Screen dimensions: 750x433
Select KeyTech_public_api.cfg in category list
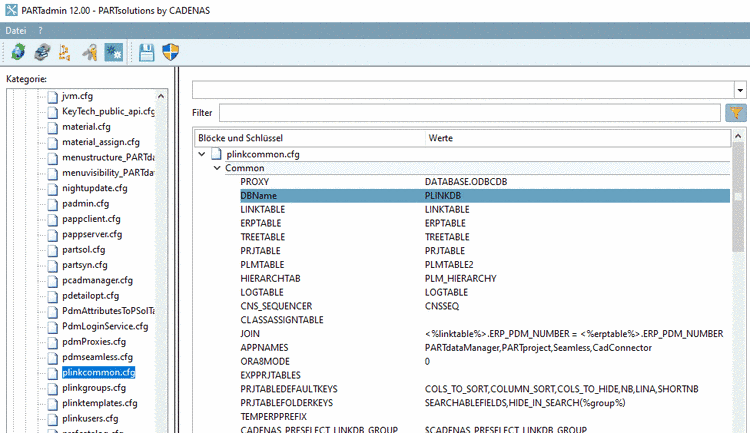pos(108,111)
